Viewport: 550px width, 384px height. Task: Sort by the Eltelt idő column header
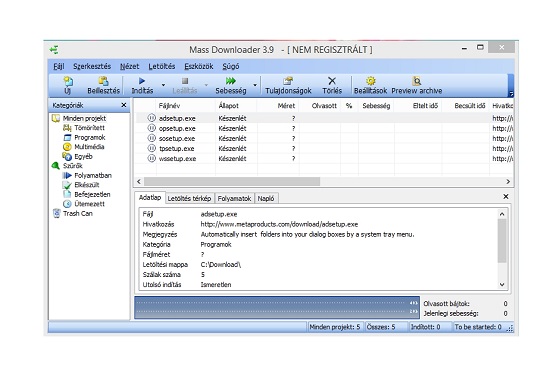(x=418, y=106)
